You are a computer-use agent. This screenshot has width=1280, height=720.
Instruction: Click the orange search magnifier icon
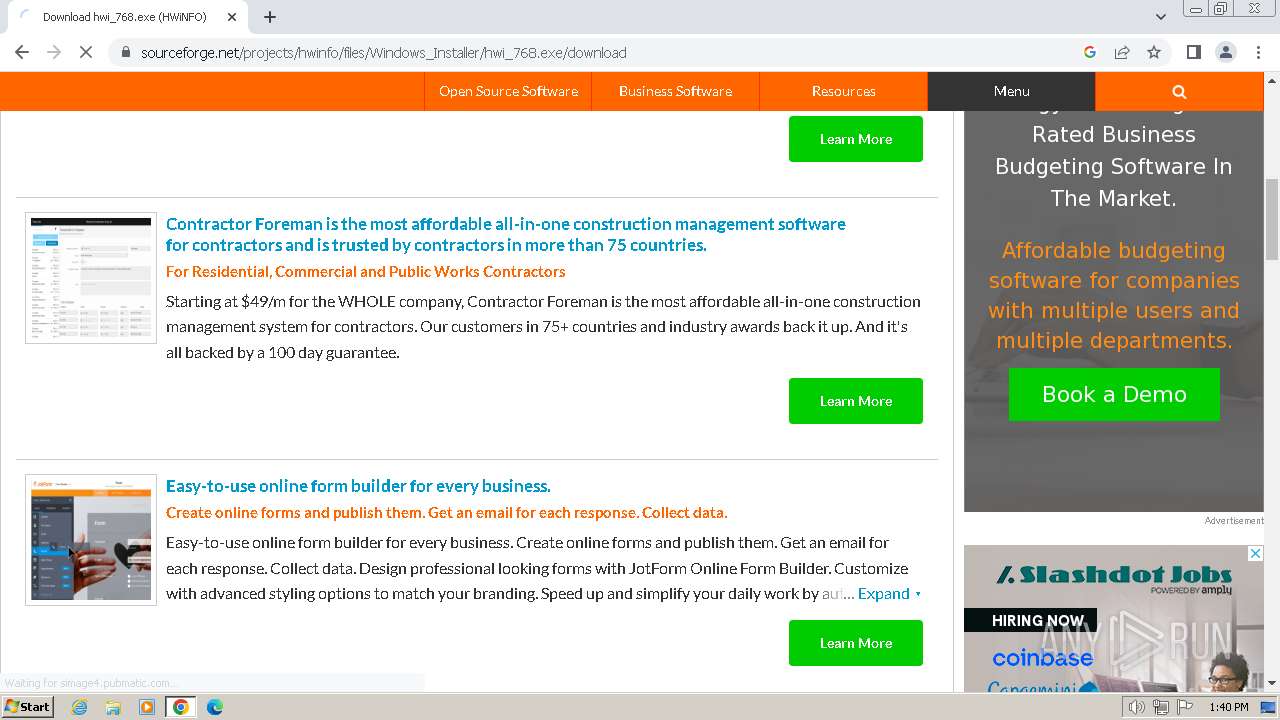1179,91
